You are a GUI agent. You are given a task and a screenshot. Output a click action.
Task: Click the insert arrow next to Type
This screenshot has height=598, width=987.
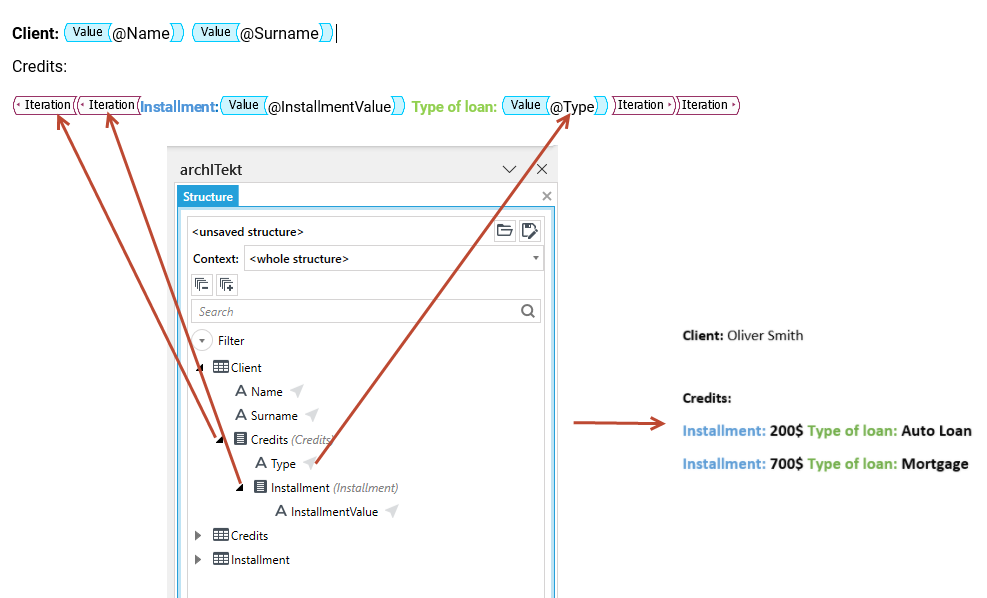[310, 463]
